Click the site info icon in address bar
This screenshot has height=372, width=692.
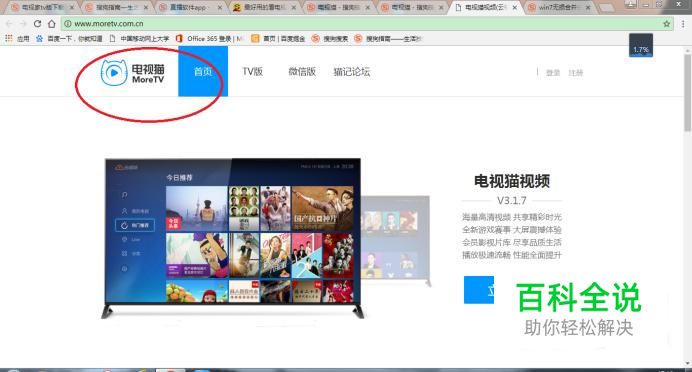68,24
